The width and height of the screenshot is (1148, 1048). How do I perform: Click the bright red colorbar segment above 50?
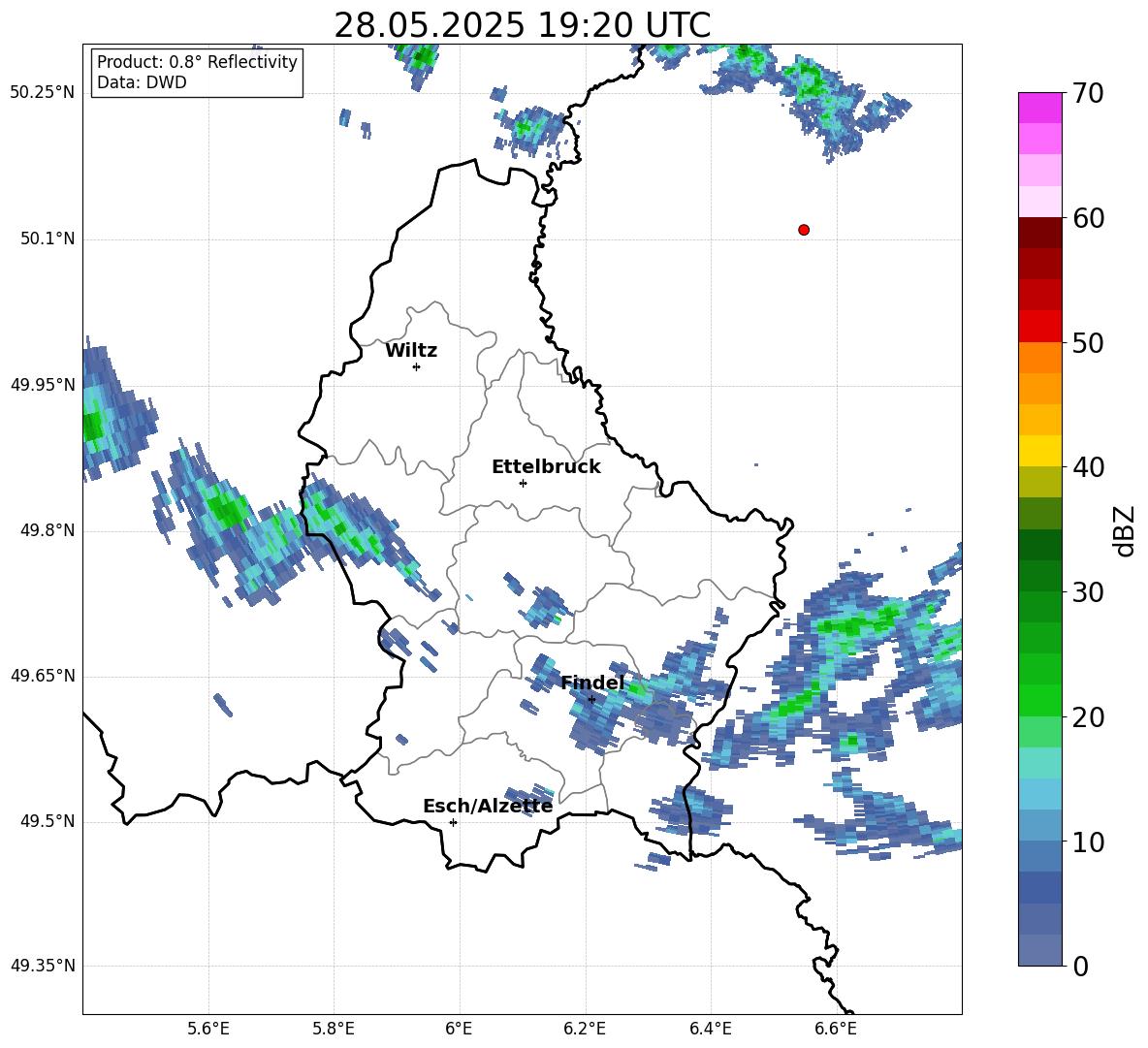click(x=1039, y=327)
